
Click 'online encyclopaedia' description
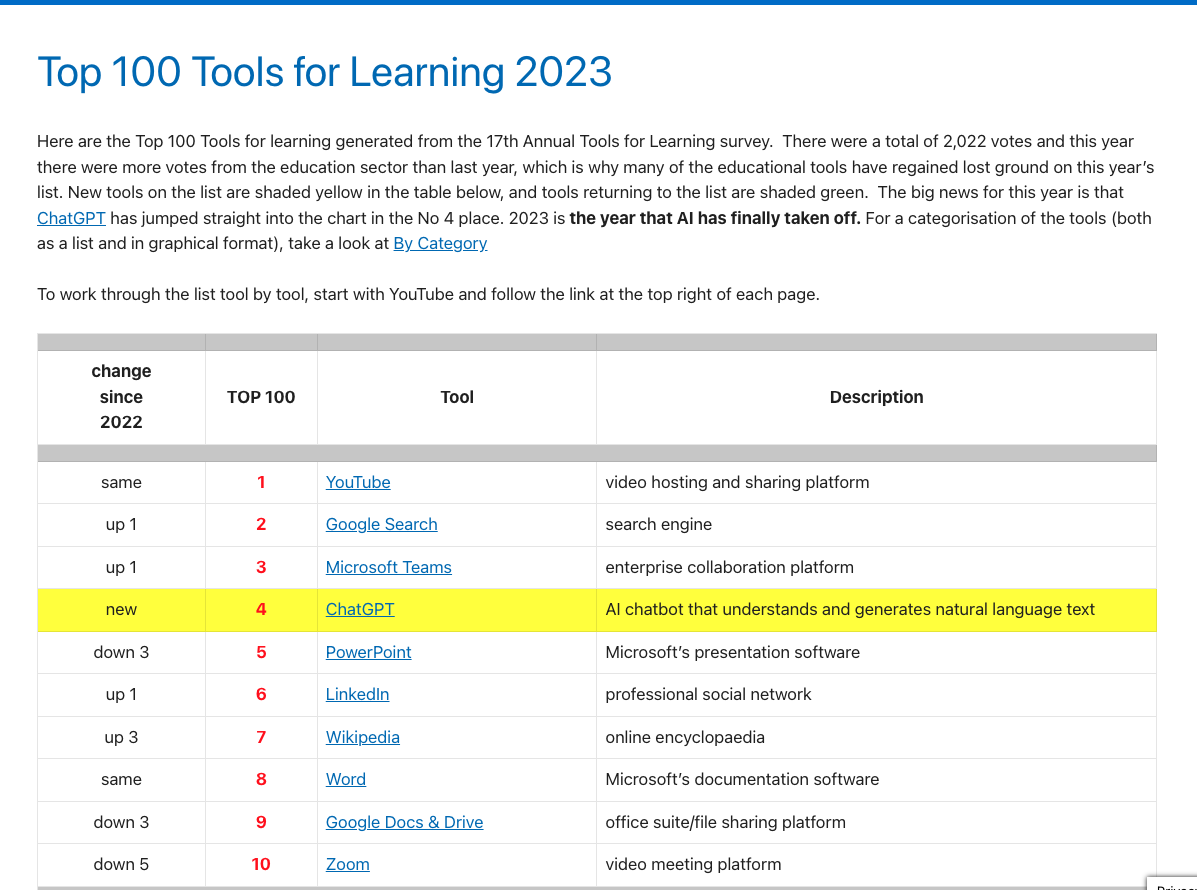coord(686,737)
